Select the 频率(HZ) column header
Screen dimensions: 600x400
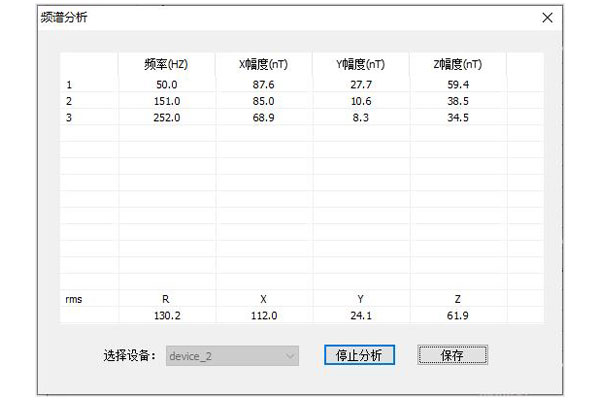pos(166,64)
